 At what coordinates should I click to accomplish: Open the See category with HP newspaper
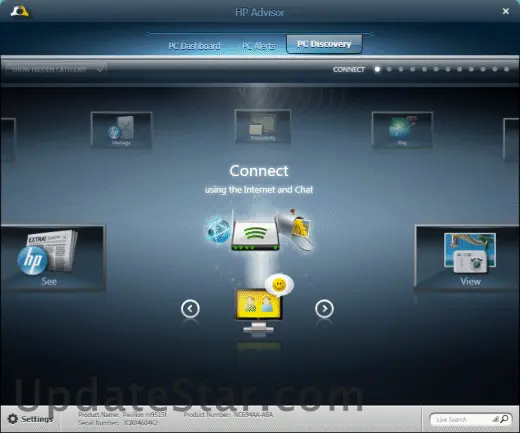(x=53, y=258)
